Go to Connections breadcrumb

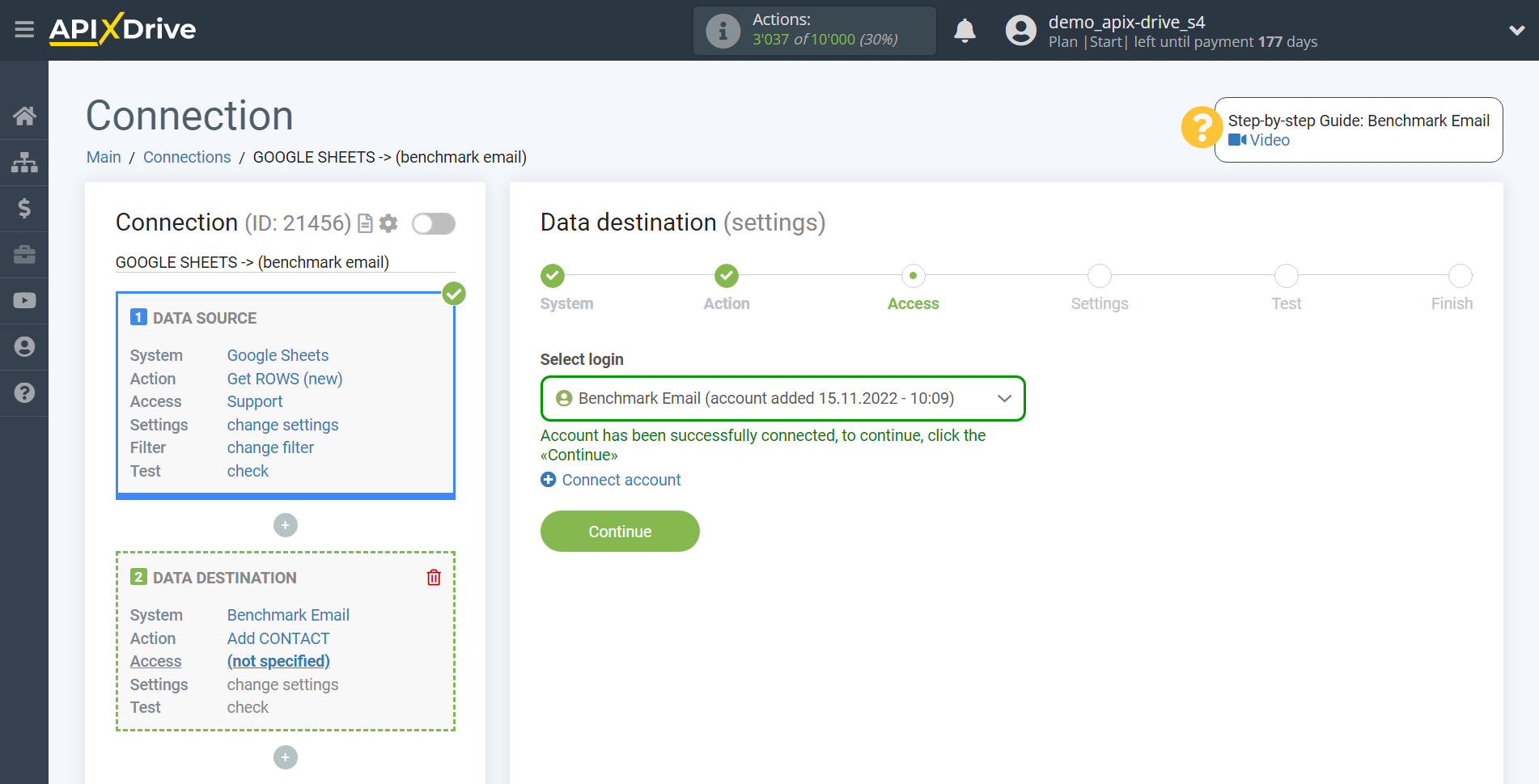tap(187, 157)
